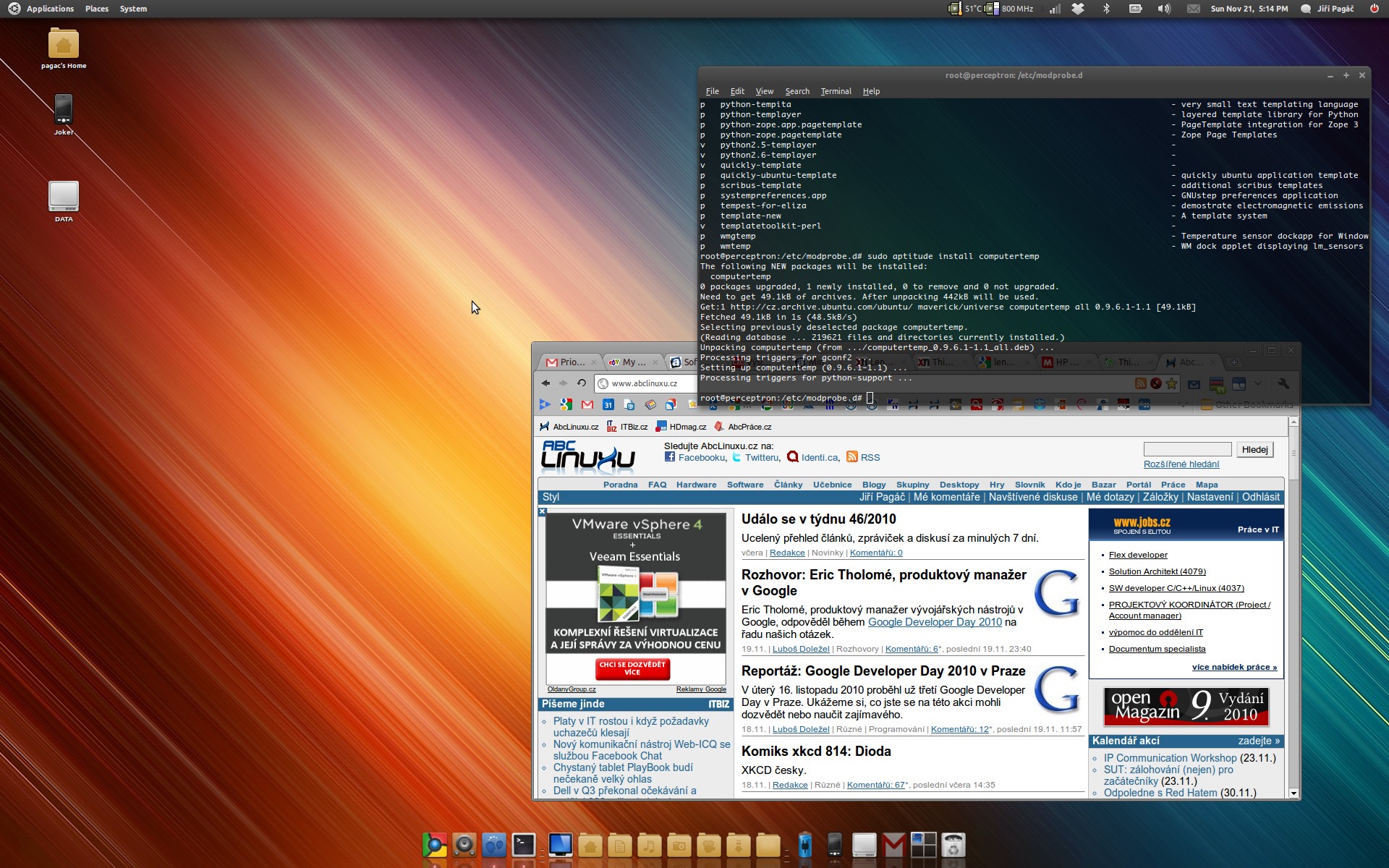The image size is (1389, 868).
Task: Open the Videos folder in dock
Action: pyautogui.click(x=709, y=845)
